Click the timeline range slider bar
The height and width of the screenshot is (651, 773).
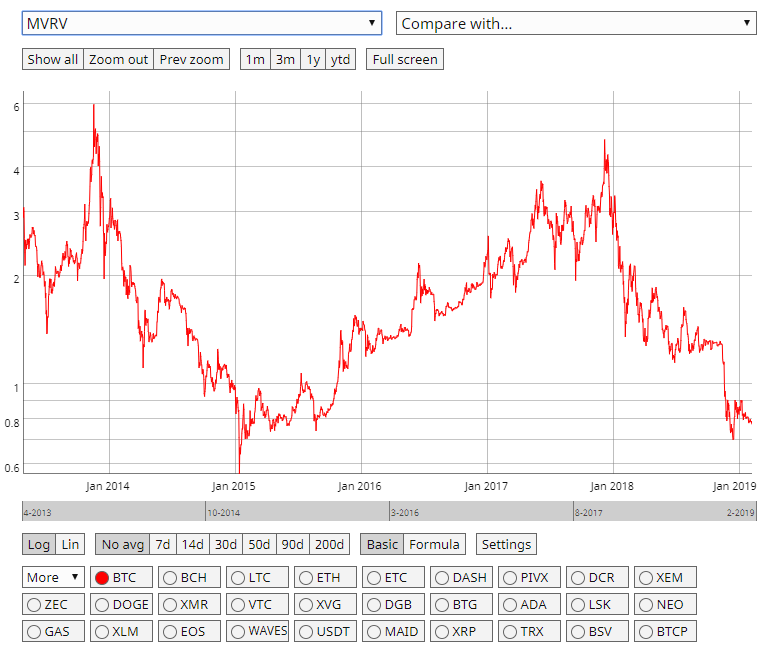[389, 511]
